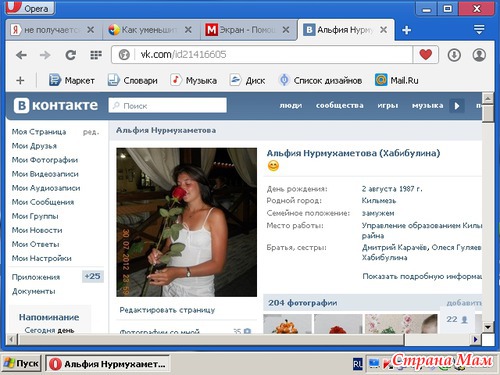This screenshot has height=375, width=500.
Task: Open brother Дмитрий Карачёв's profile
Action: 395,247
